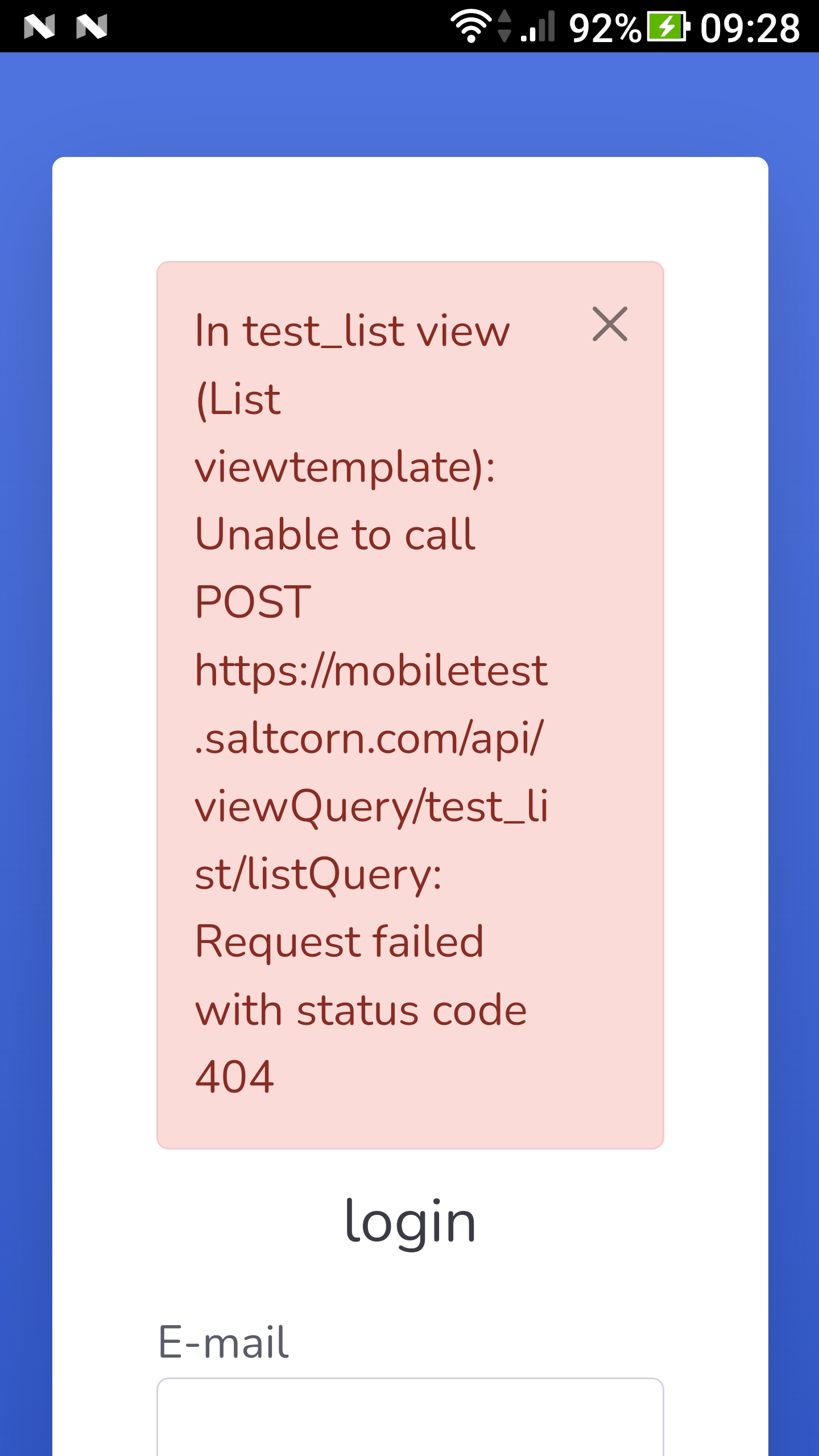
Task: Tap the blue background above the card
Action: click(x=409, y=102)
